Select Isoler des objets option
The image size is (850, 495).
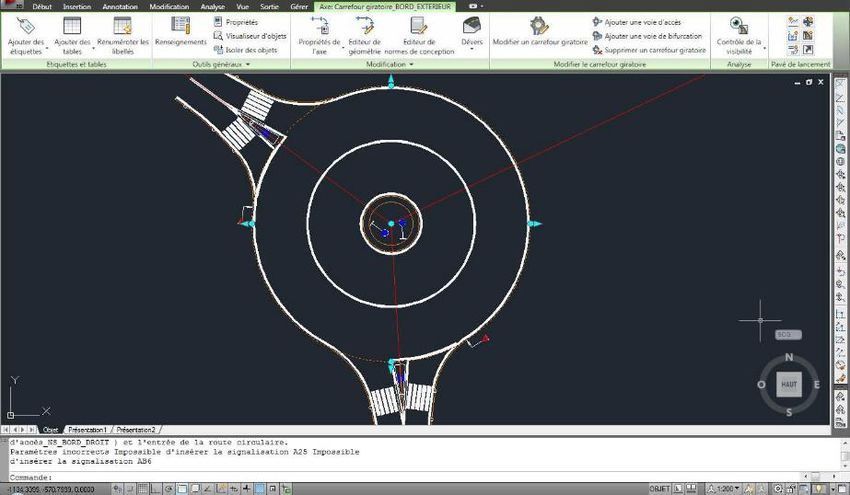click(x=249, y=49)
